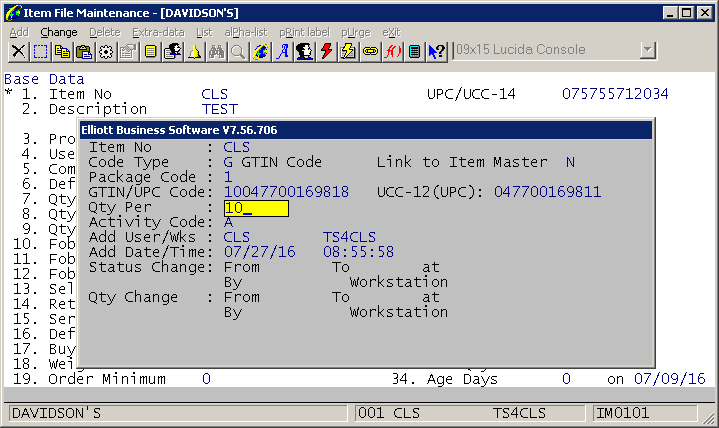719x428 pixels.
Task: Click the chain link icon
Action: 371,51
